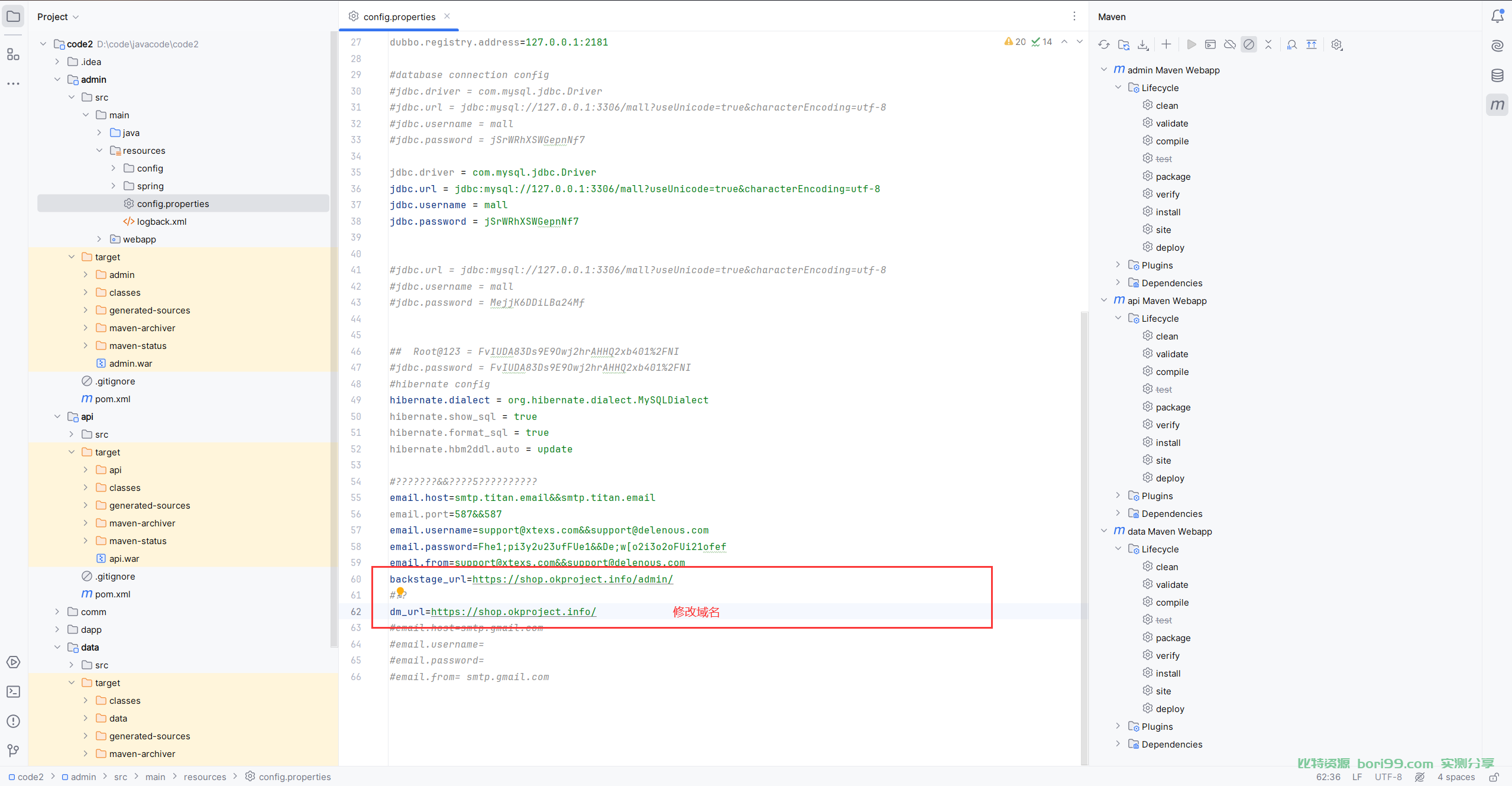The image size is (1512, 786).
Task: Click the Project tool window icon
Action: point(13,16)
